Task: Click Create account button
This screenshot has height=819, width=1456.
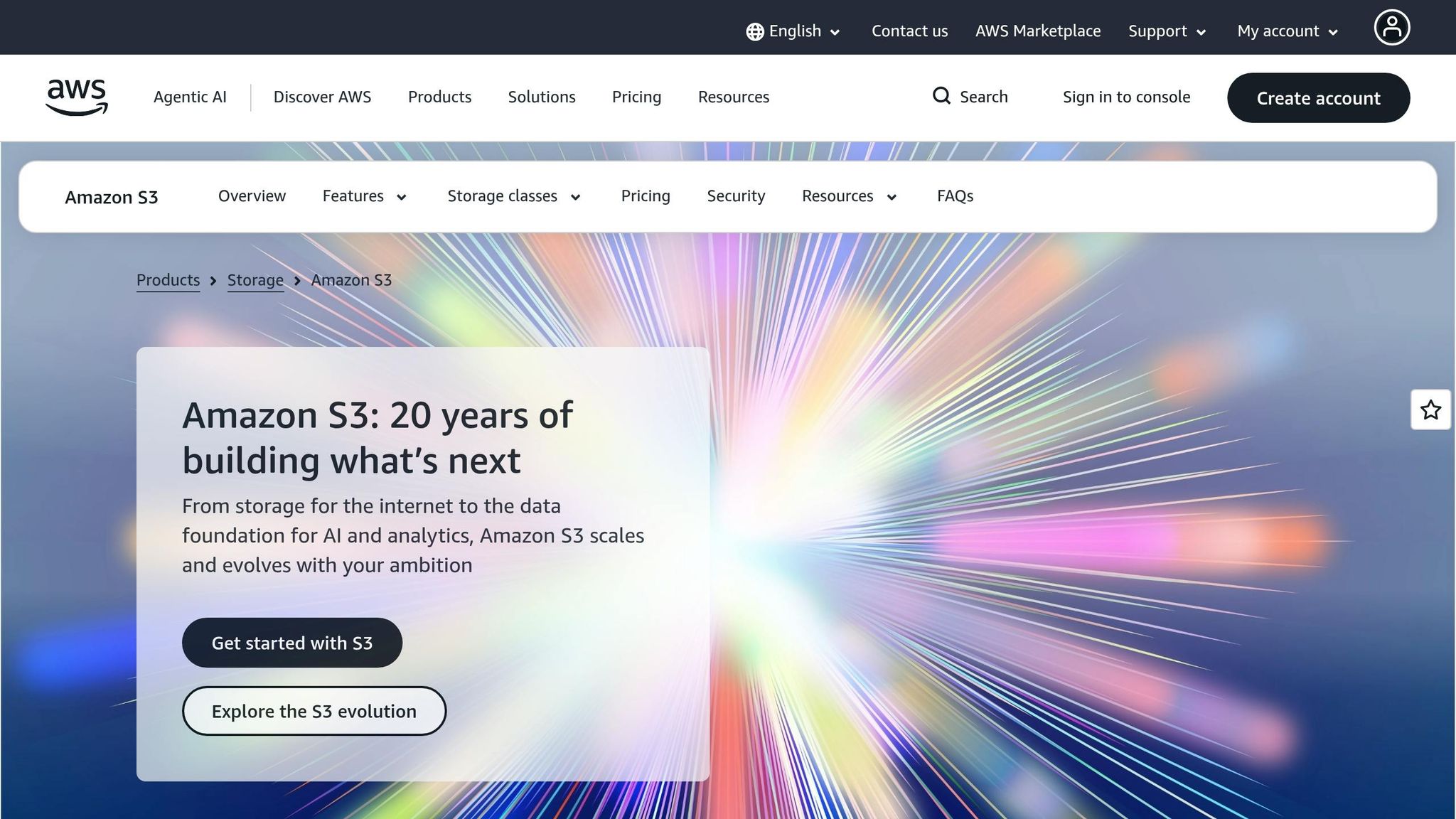Action: point(1318,98)
